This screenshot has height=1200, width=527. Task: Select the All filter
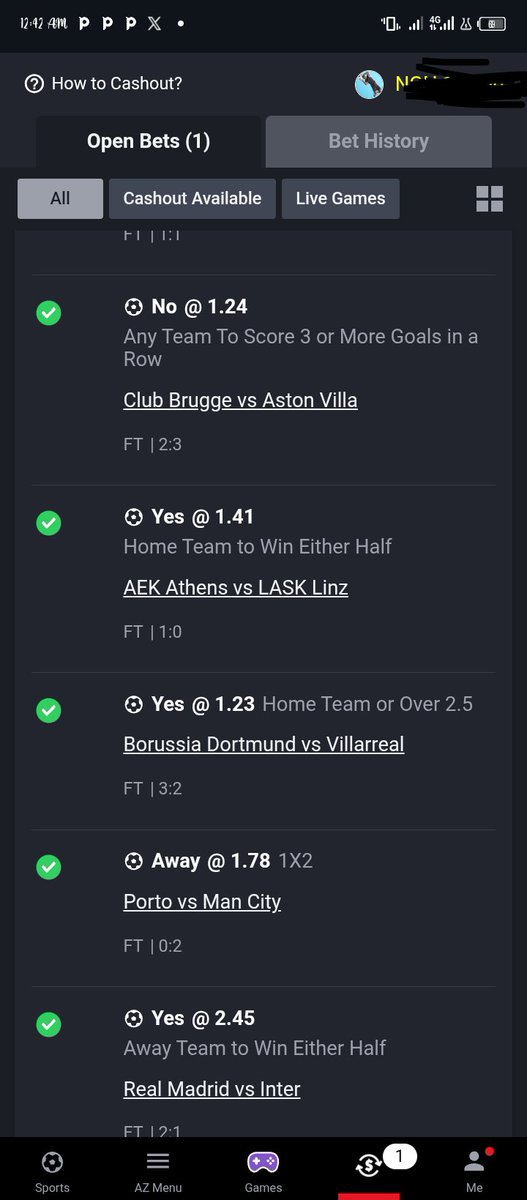pos(60,198)
